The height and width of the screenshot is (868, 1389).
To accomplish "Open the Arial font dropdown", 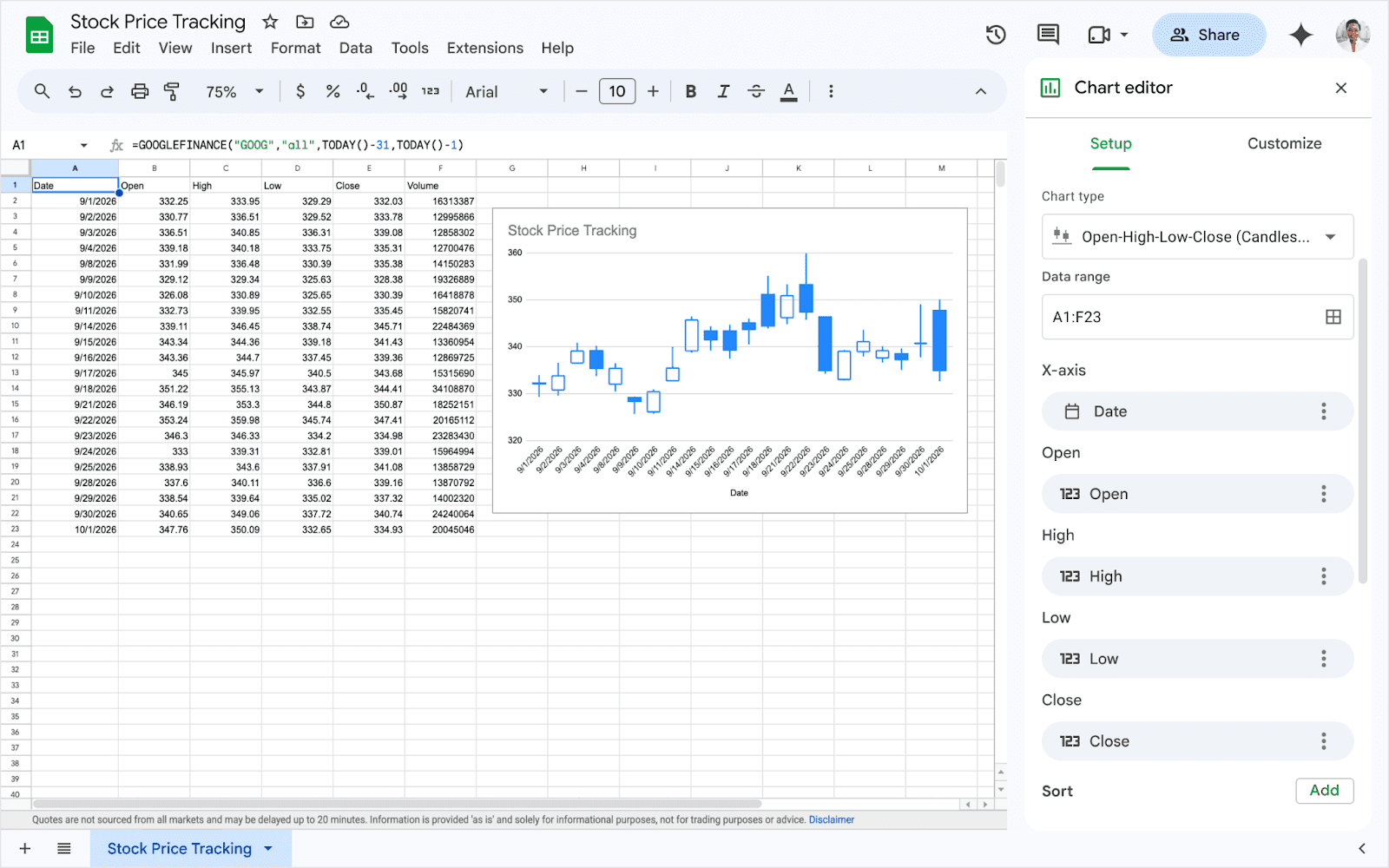I will [506, 91].
